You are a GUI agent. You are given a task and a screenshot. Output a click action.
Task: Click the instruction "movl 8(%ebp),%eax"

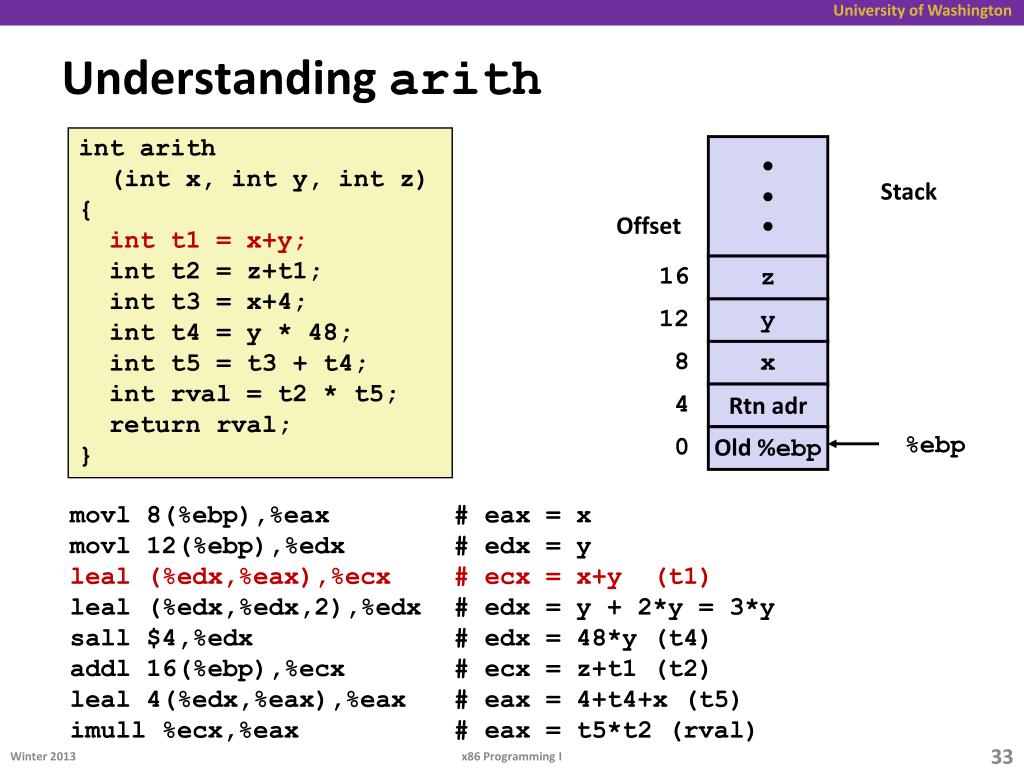pos(199,516)
